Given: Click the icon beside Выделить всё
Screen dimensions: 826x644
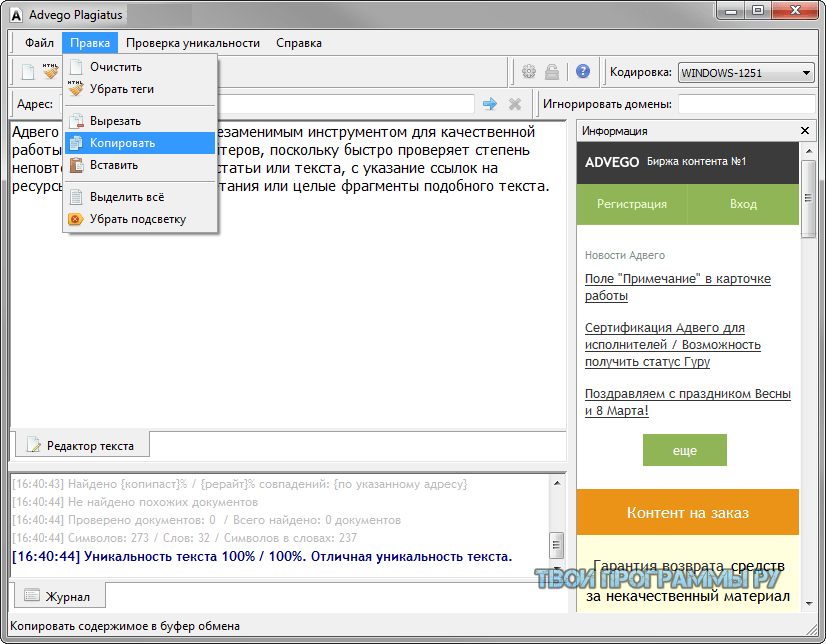Looking at the screenshot, I should point(76,197).
